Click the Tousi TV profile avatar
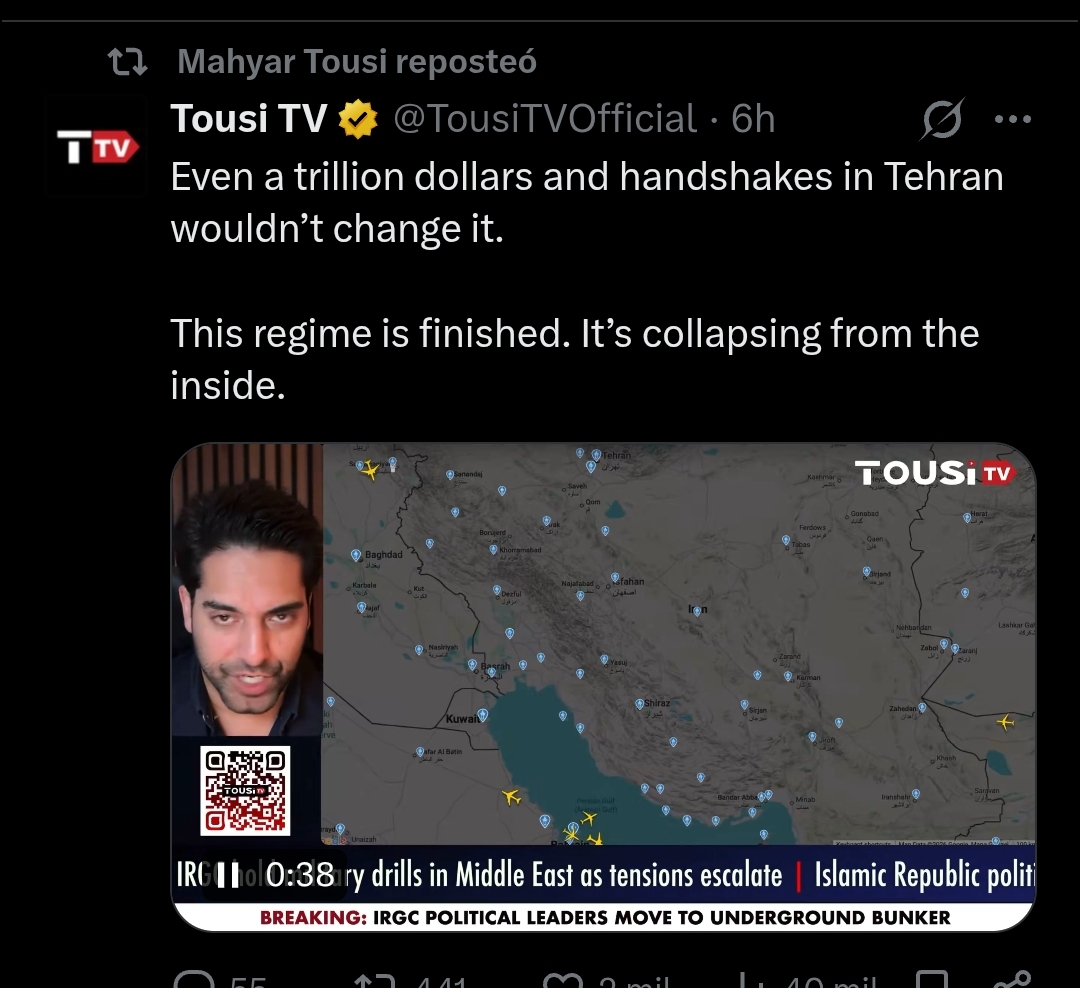 96,147
